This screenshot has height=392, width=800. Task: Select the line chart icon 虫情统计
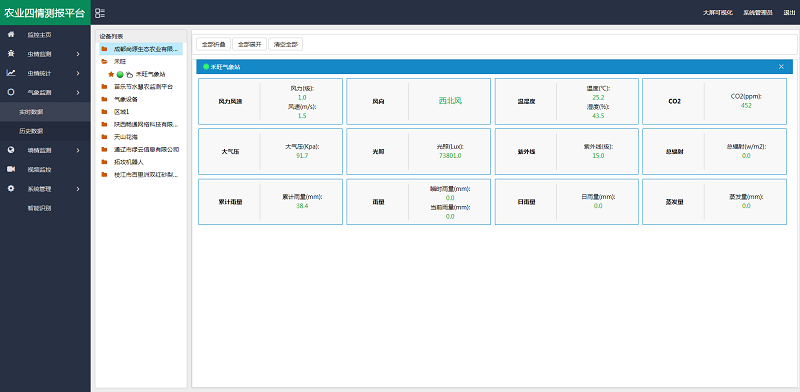pyautogui.click(x=11, y=73)
